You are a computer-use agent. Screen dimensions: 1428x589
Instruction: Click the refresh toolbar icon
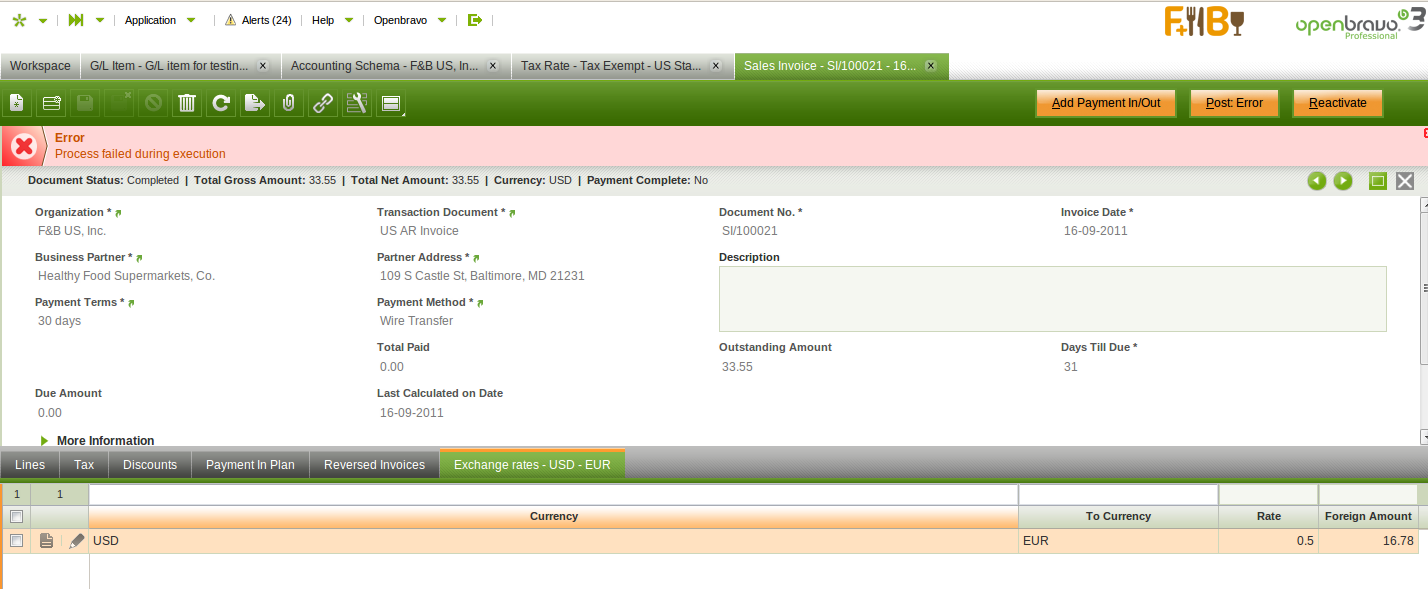click(x=221, y=103)
